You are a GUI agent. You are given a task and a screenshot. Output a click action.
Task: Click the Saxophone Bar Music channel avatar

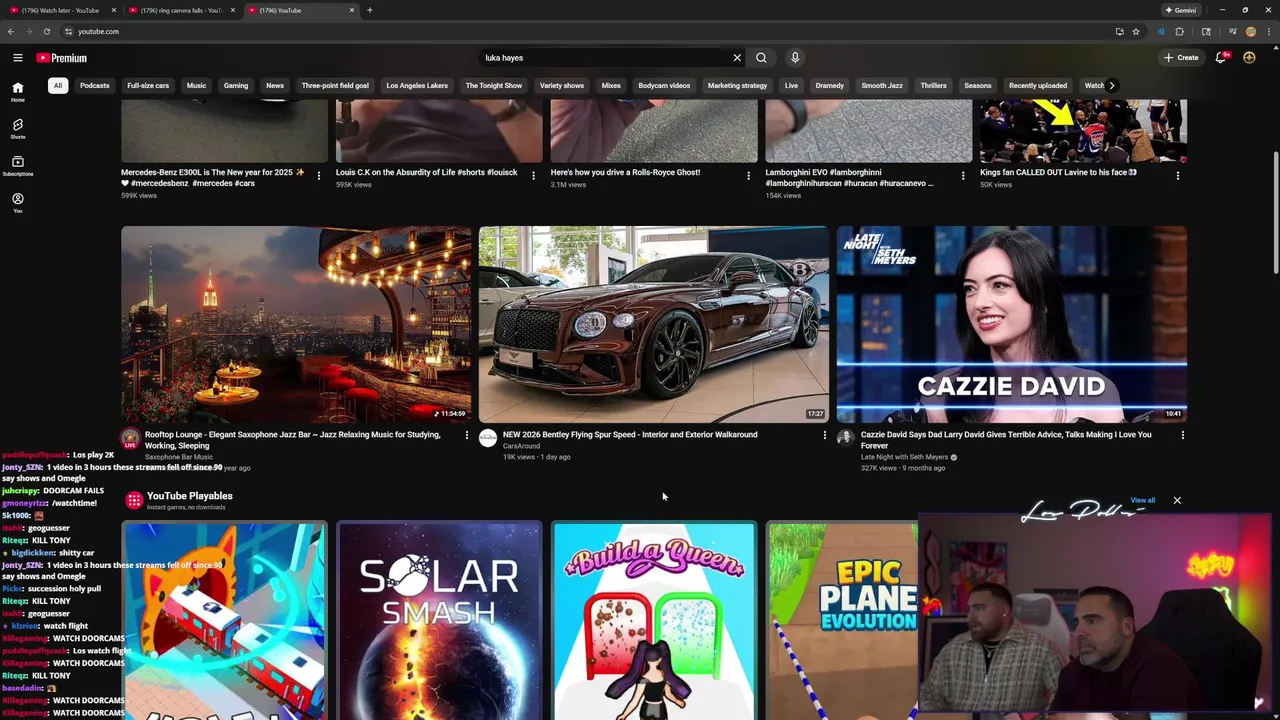click(x=130, y=438)
